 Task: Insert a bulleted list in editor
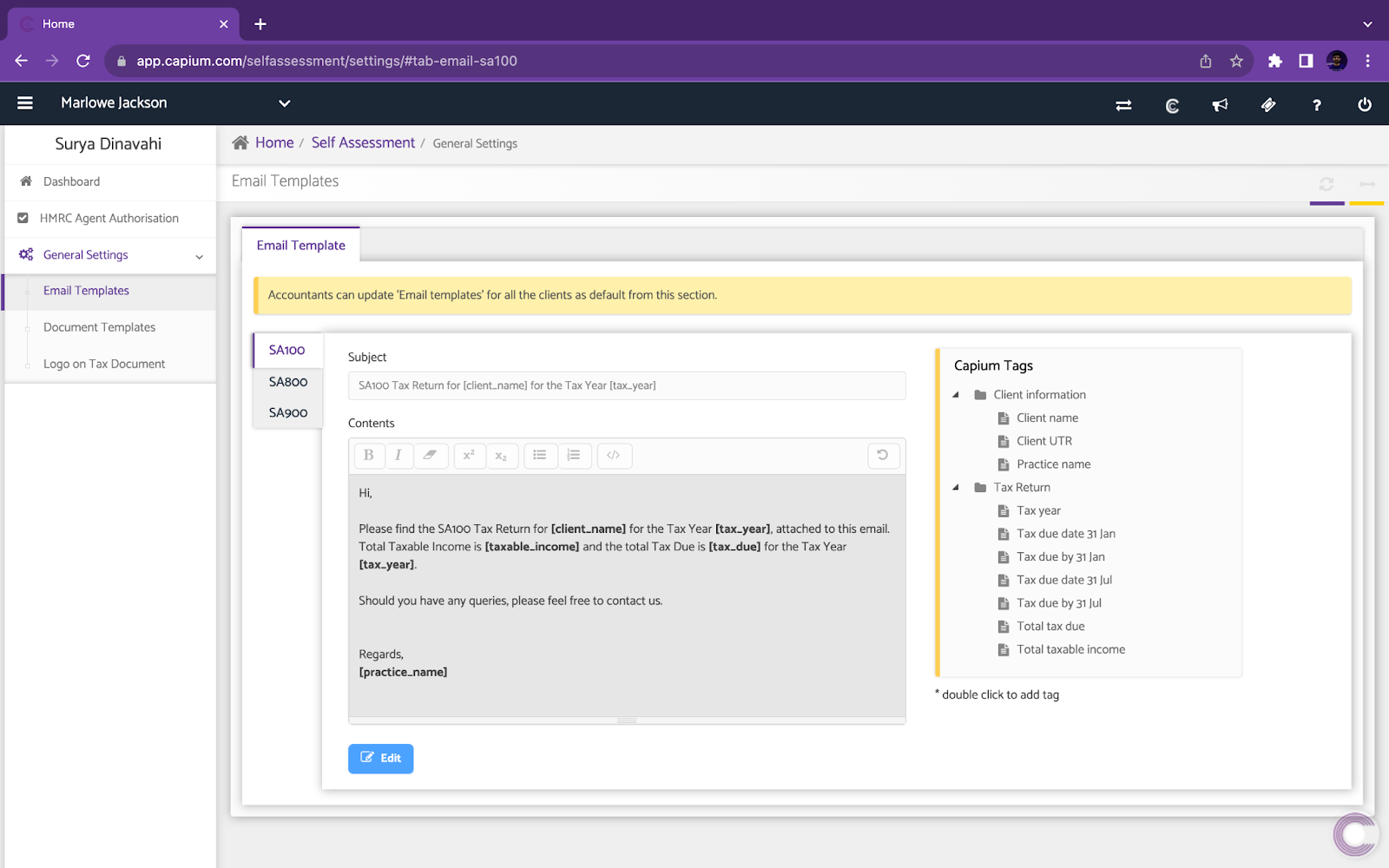tap(540, 456)
